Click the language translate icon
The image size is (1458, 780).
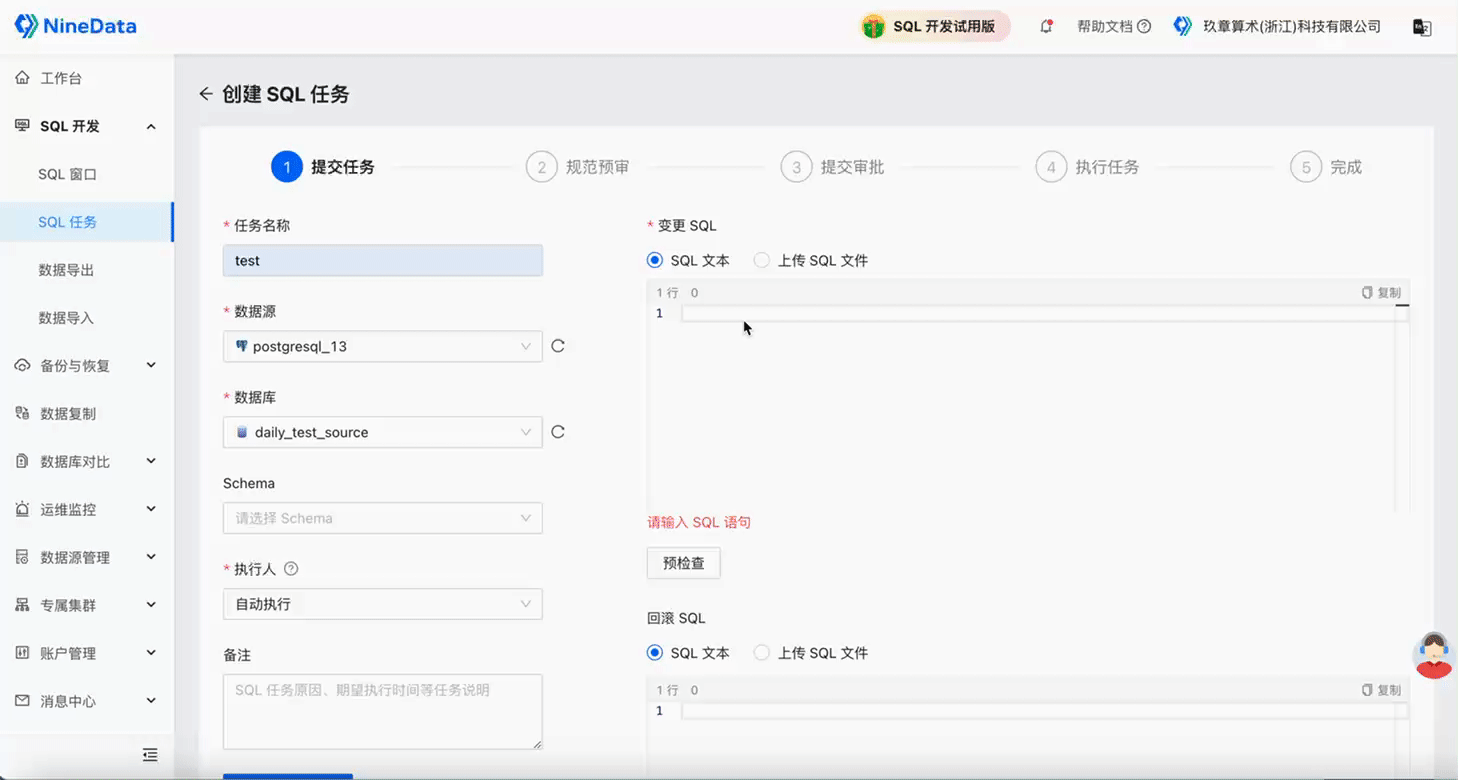(x=1421, y=27)
